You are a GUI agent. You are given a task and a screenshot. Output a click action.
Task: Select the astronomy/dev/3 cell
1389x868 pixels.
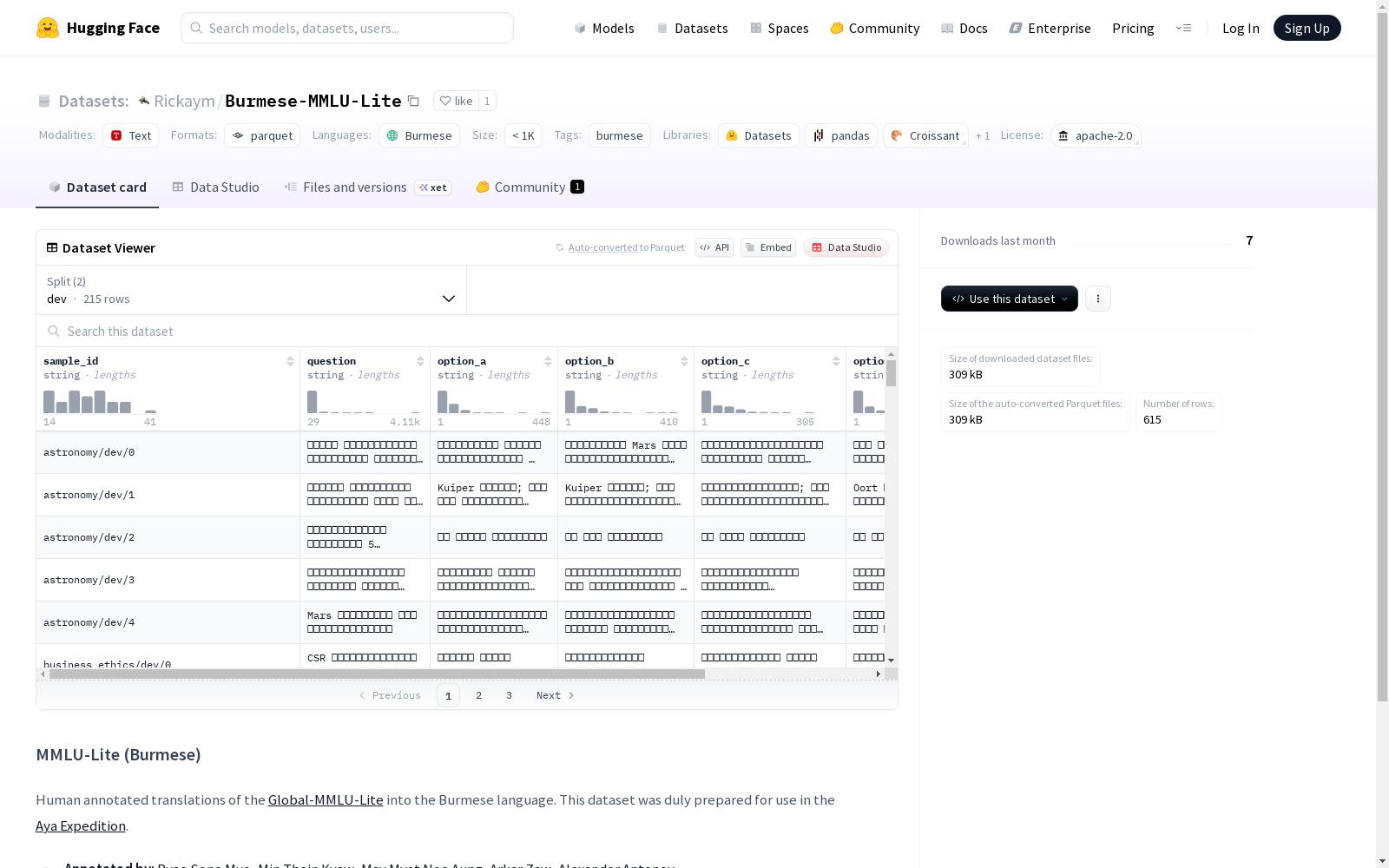168,580
